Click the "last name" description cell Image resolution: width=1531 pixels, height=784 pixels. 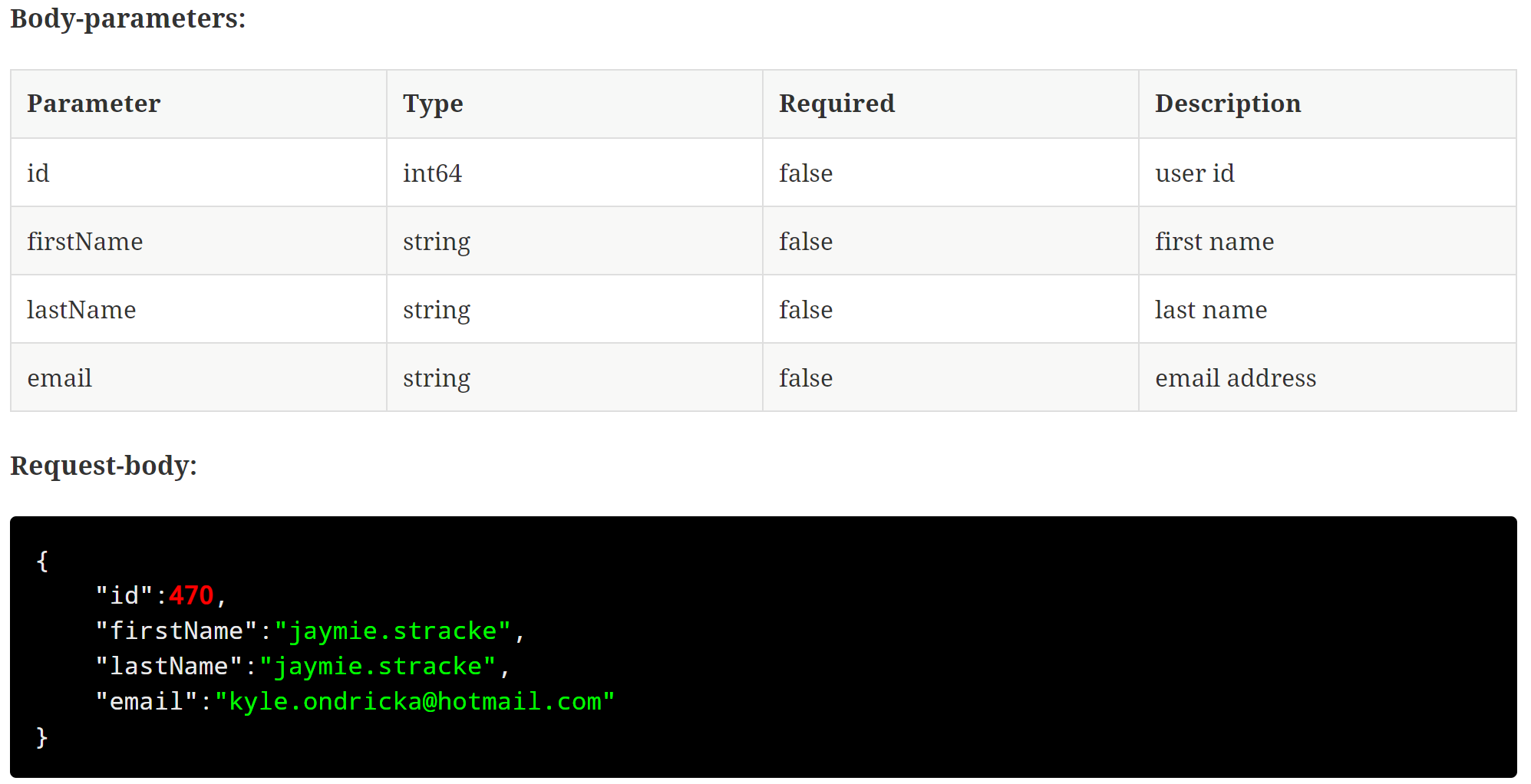pos(1210,310)
